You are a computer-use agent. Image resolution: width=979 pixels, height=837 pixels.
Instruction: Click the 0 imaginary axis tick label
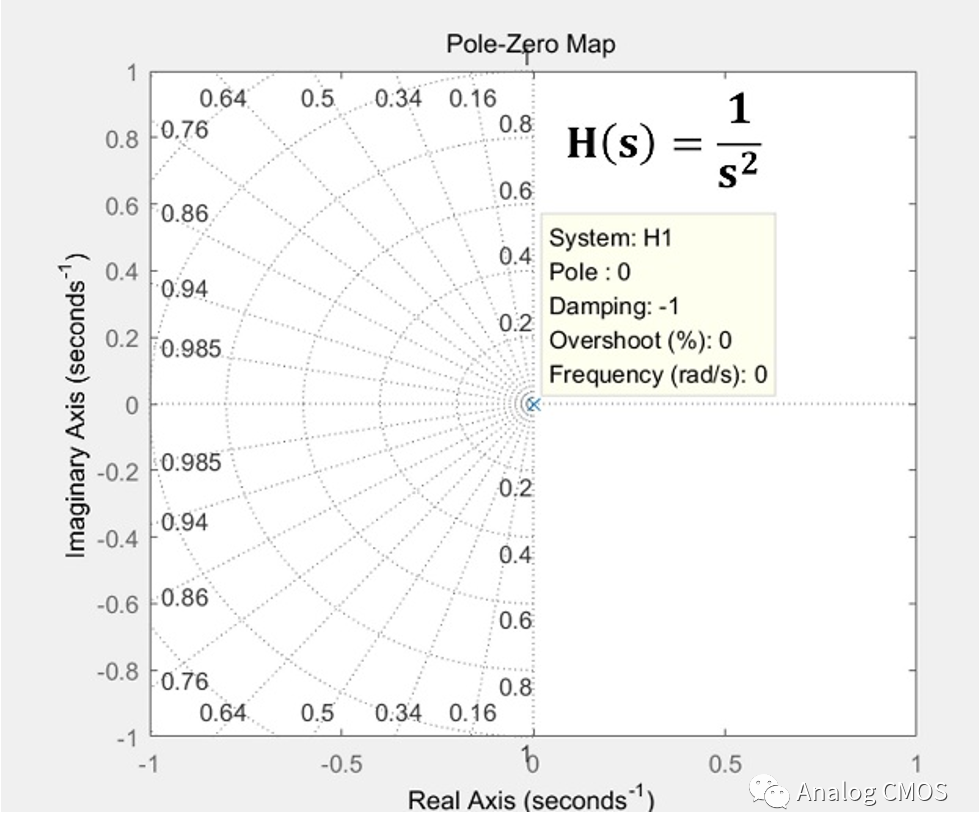(130, 404)
